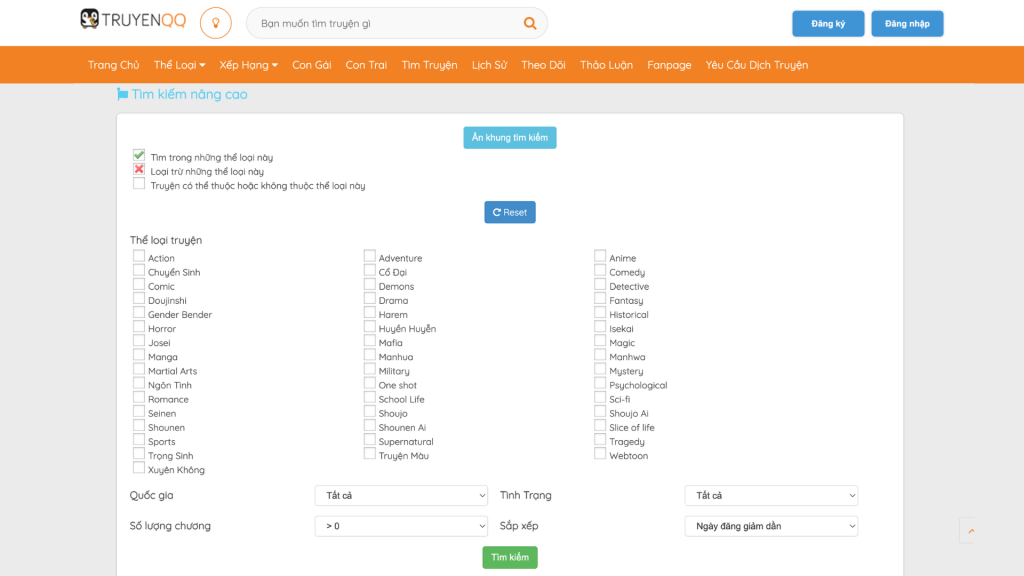Select the Truyện Màu checkbox
The image size is (1024, 576).
(x=370, y=454)
